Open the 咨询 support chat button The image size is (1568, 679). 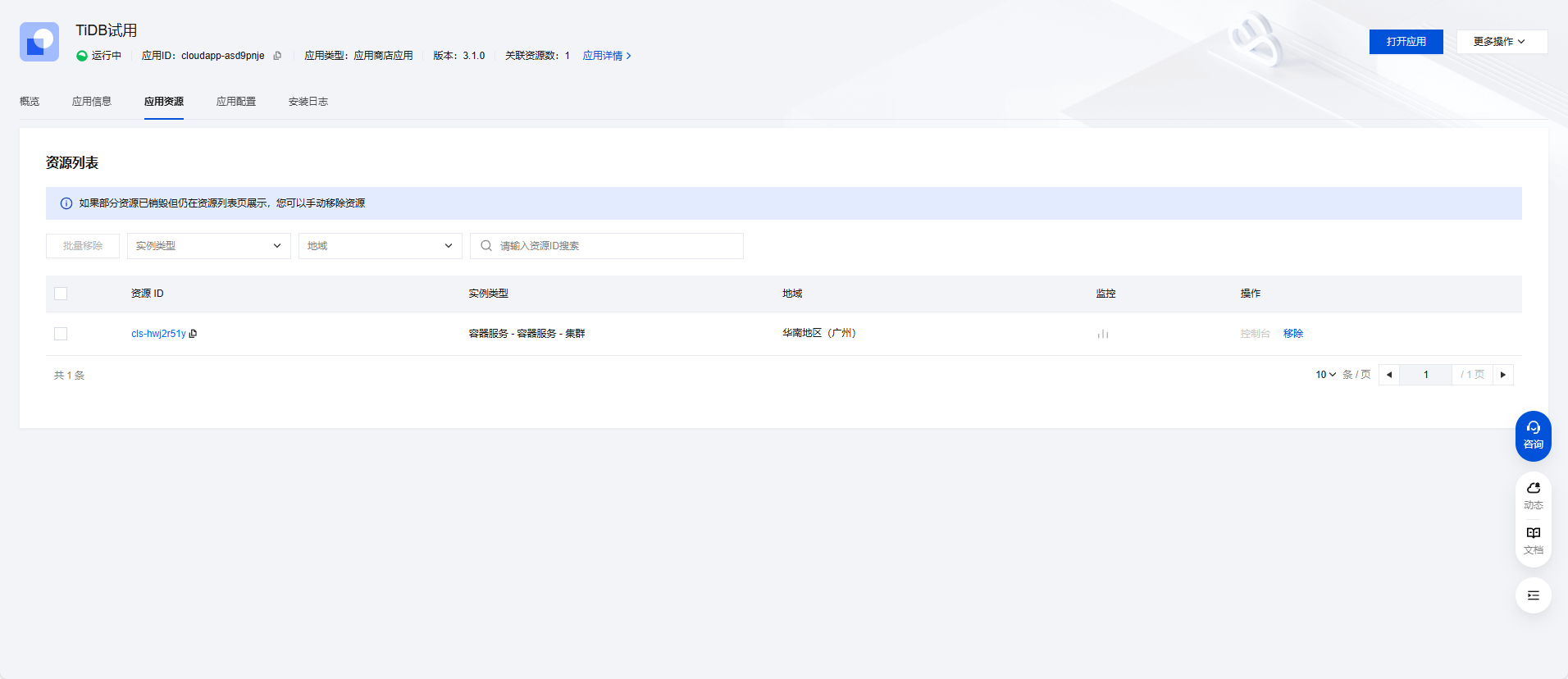point(1532,435)
